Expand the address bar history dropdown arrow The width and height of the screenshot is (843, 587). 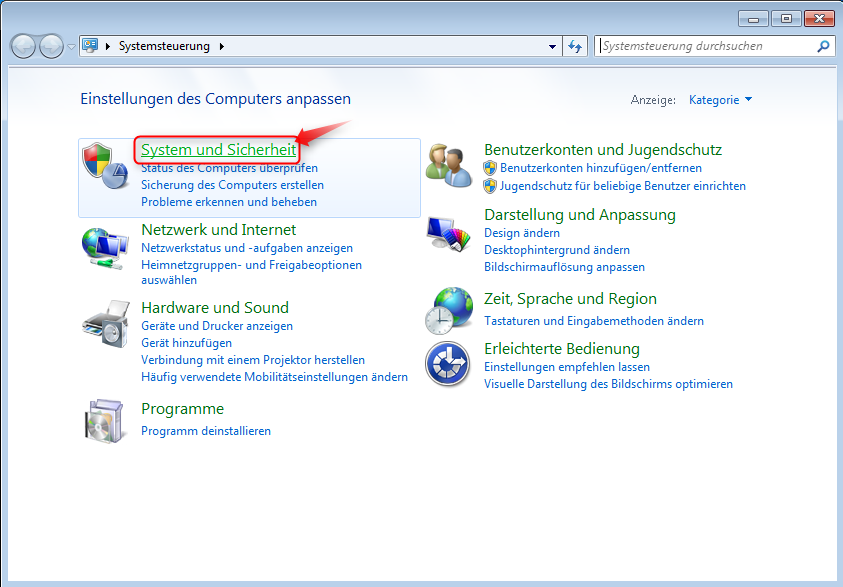coord(552,45)
